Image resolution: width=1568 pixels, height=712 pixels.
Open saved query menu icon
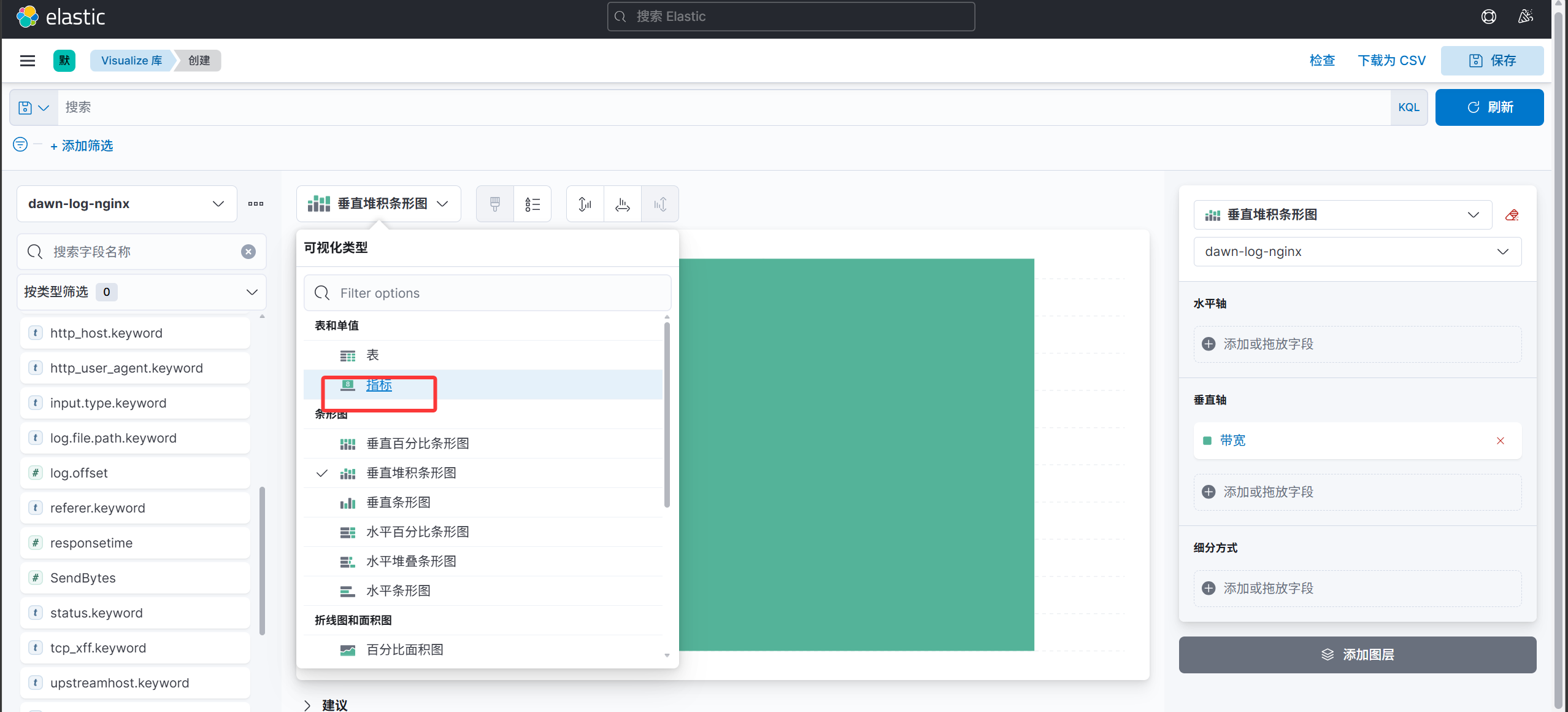tap(34, 107)
